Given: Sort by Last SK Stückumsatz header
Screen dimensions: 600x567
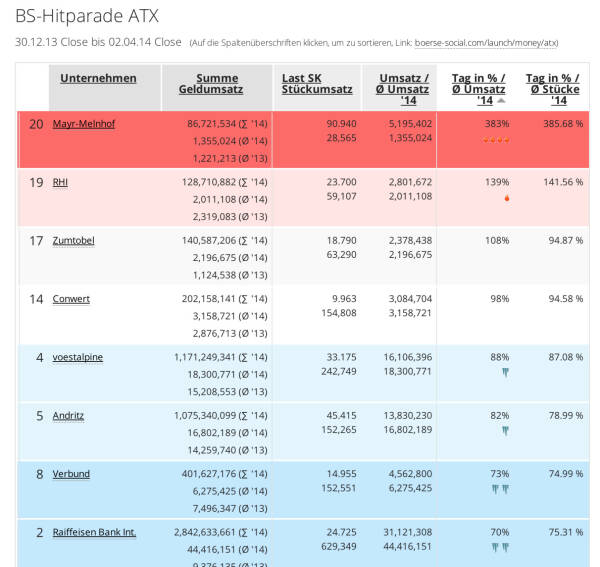Looking at the screenshot, I should (317, 85).
